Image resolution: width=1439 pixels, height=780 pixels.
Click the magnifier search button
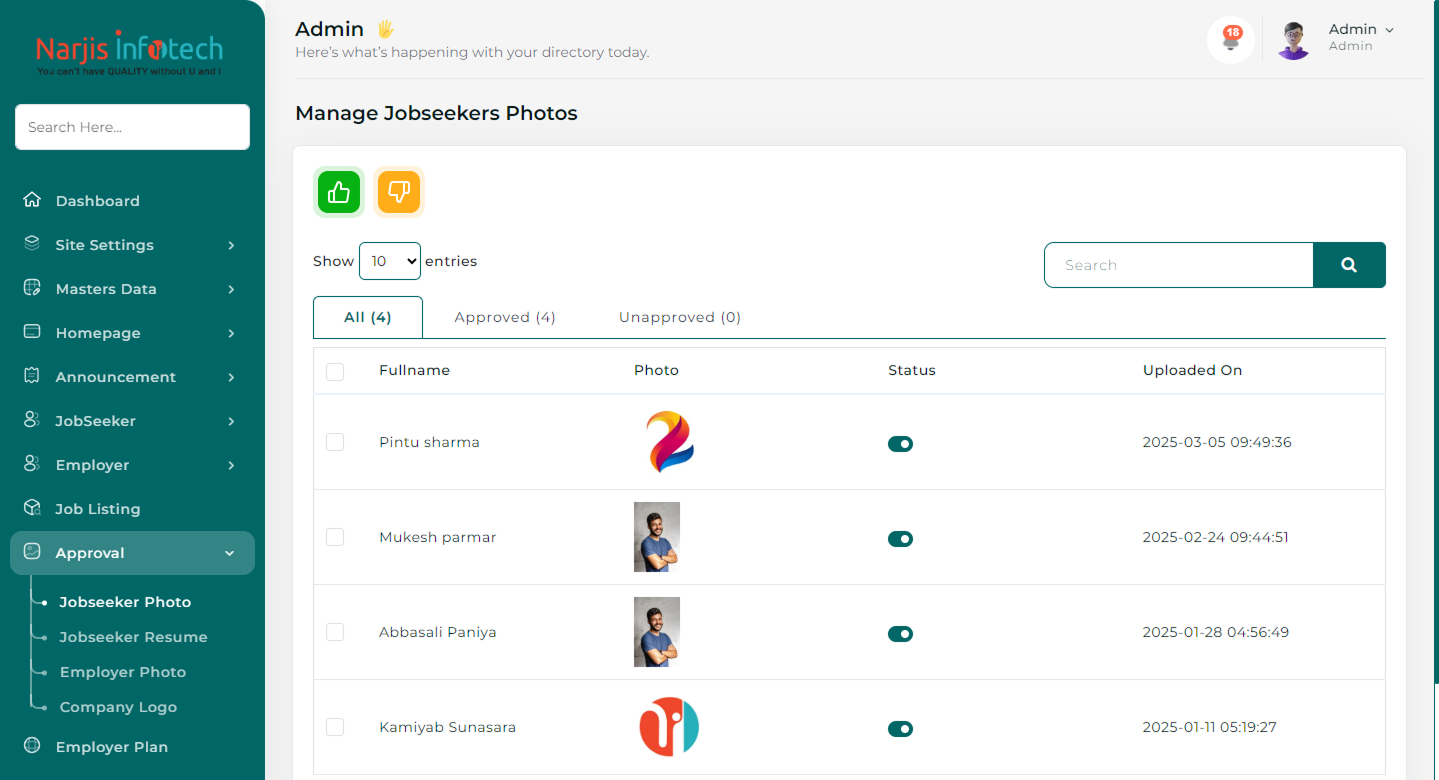point(1349,265)
